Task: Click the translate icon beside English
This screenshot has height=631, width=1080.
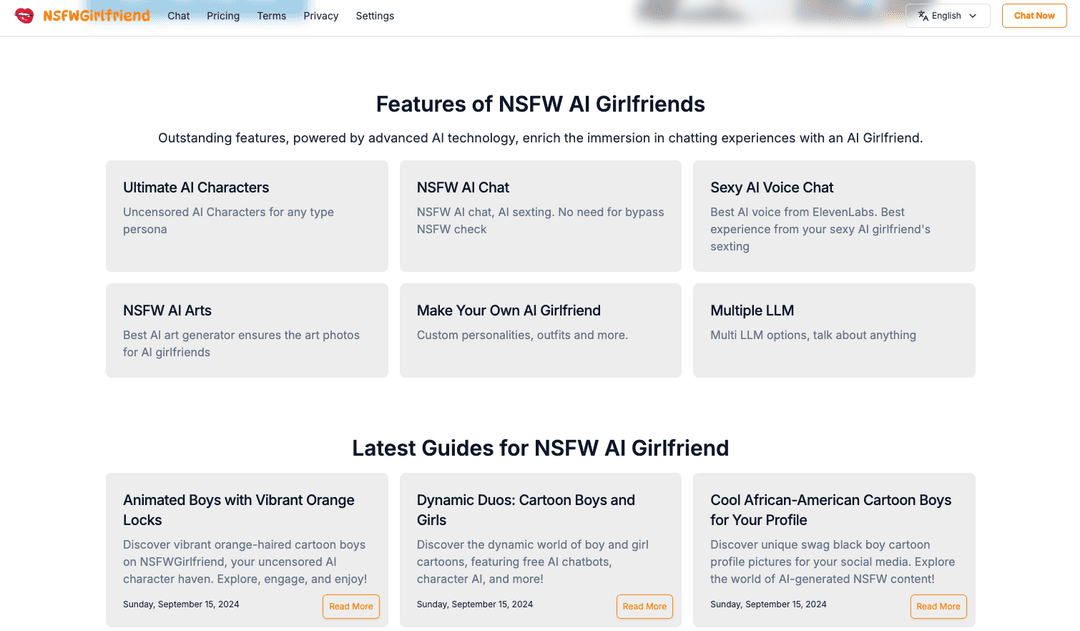Action: 923,16
